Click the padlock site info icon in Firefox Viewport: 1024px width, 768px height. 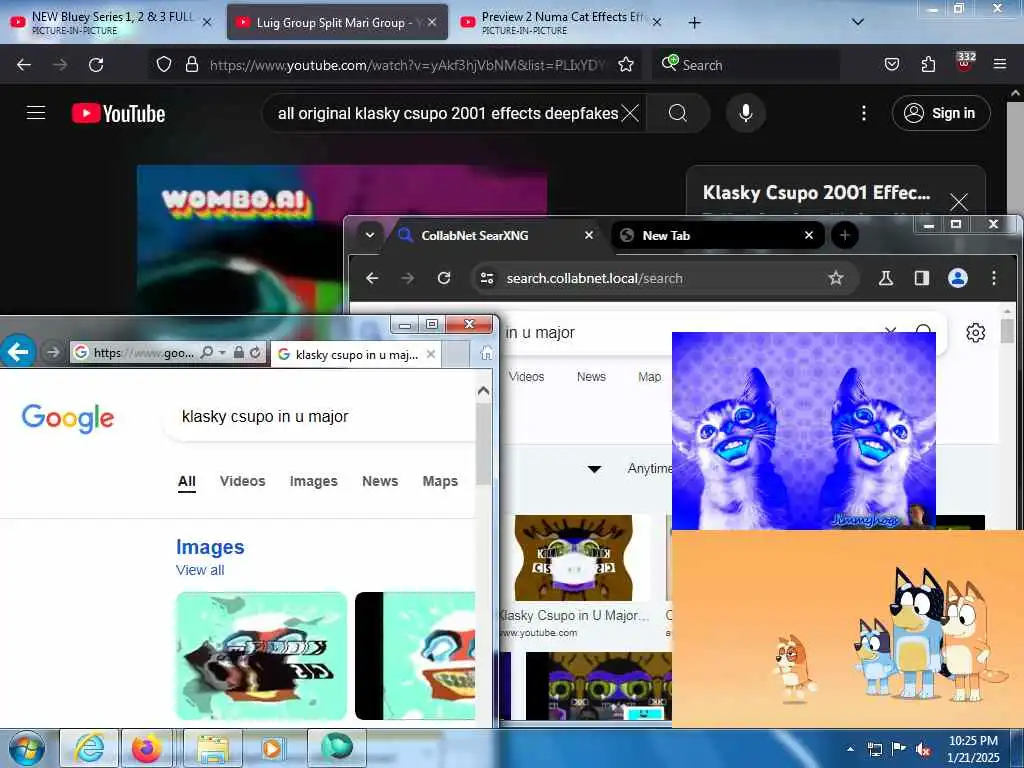click(x=191, y=64)
